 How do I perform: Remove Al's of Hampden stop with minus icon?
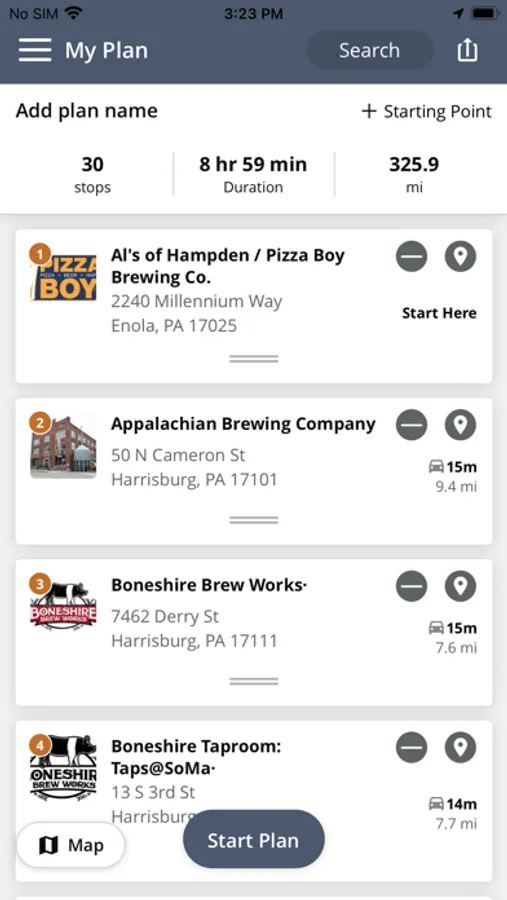point(411,256)
